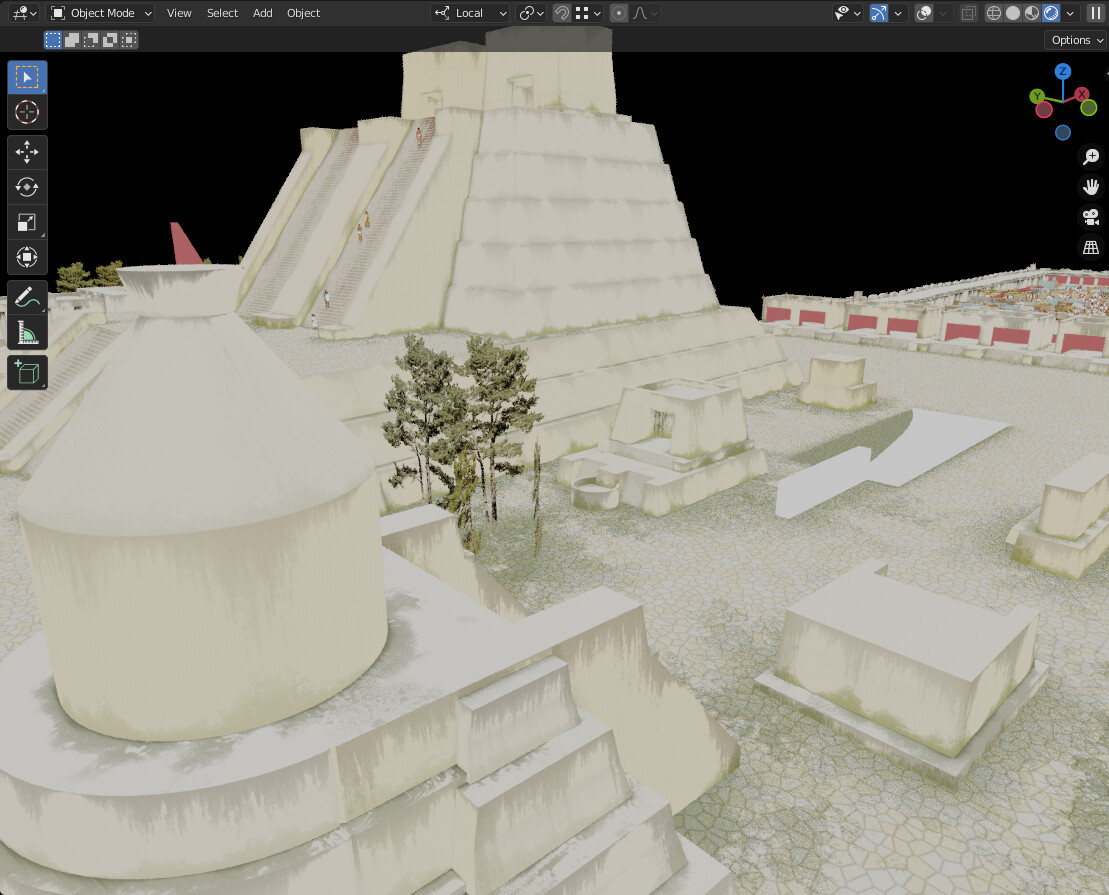Open the Object Mode dropdown

(x=102, y=13)
